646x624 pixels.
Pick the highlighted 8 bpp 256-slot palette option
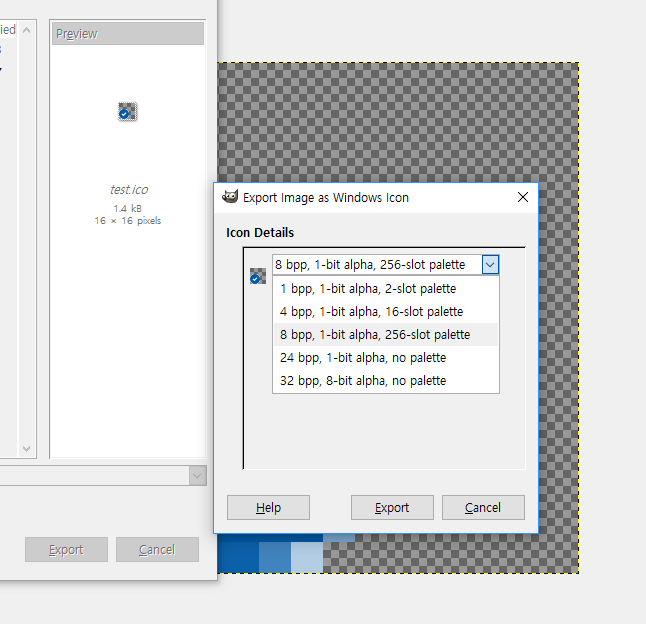375,335
